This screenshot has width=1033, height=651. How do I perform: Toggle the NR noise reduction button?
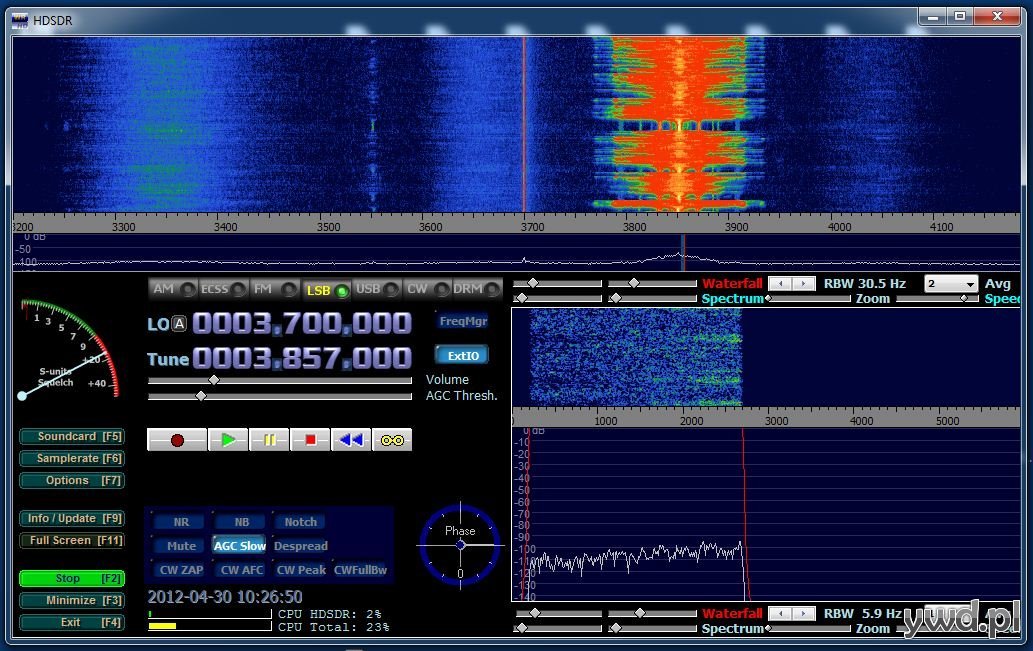[x=181, y=522]
